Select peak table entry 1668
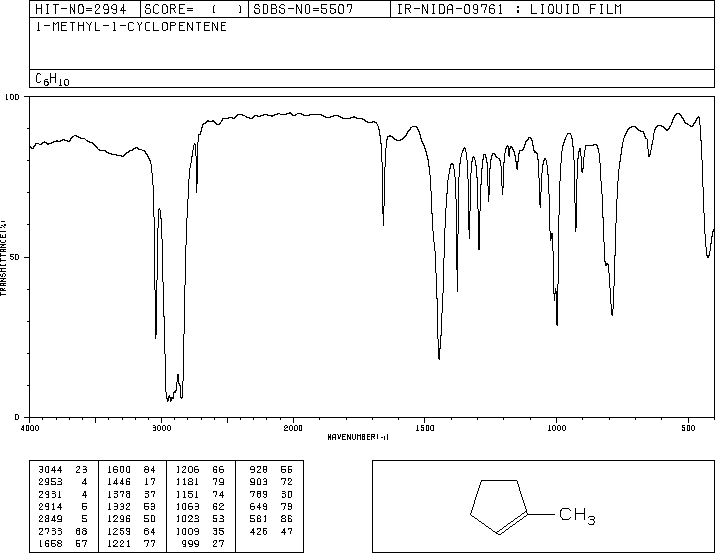Image resolution: width=715 pixels, height=553 pixels. click(62, 543)
